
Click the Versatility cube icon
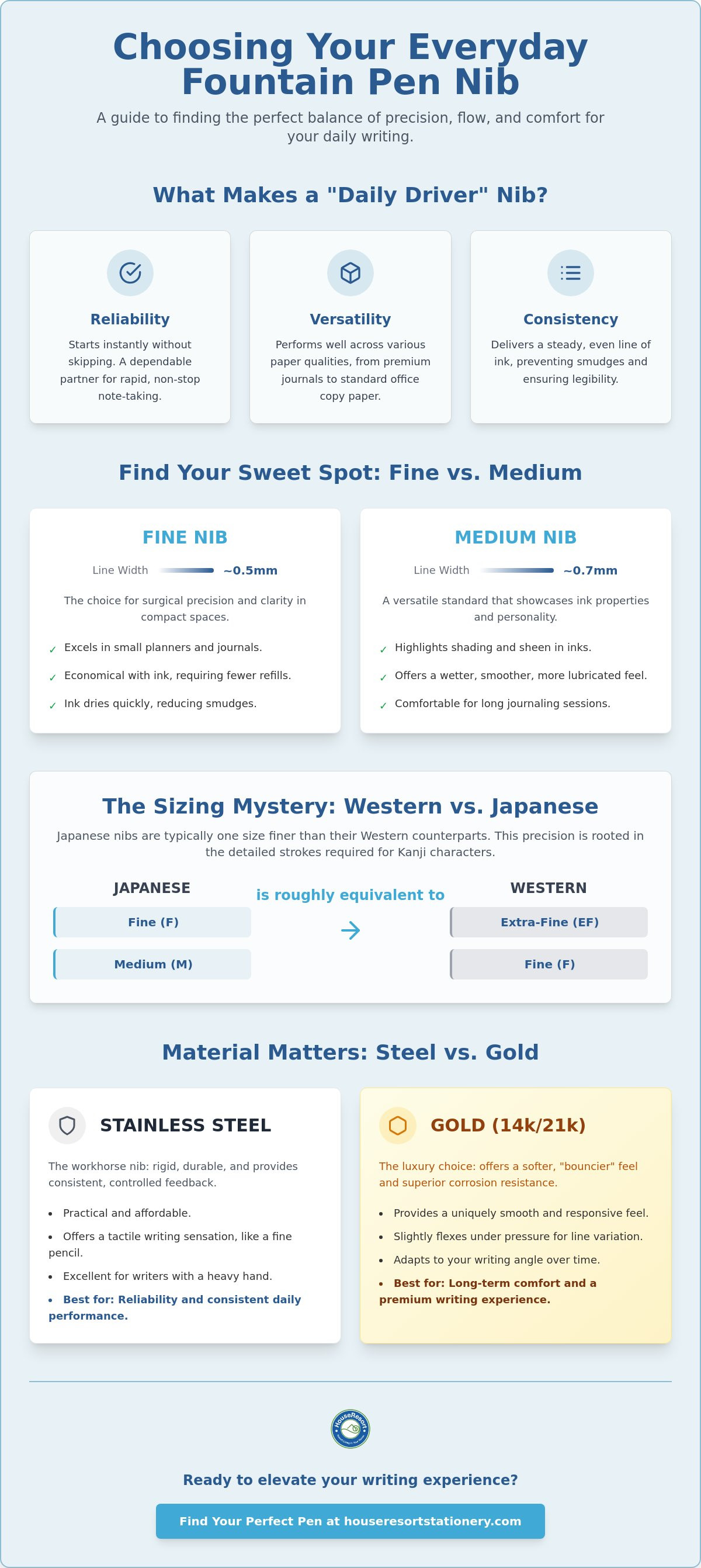350,273
